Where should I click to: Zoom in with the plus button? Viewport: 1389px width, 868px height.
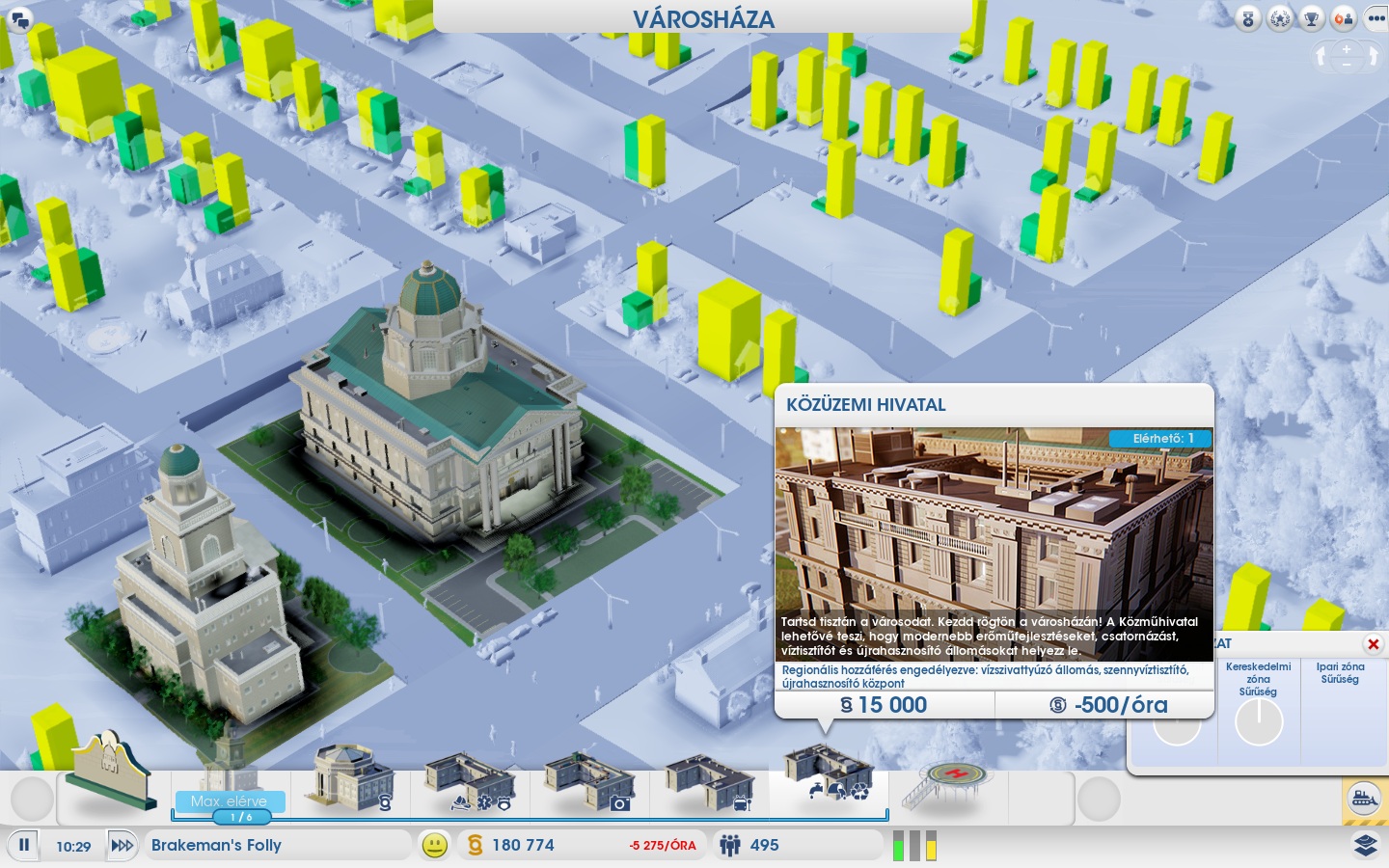tap(1347, 48)
